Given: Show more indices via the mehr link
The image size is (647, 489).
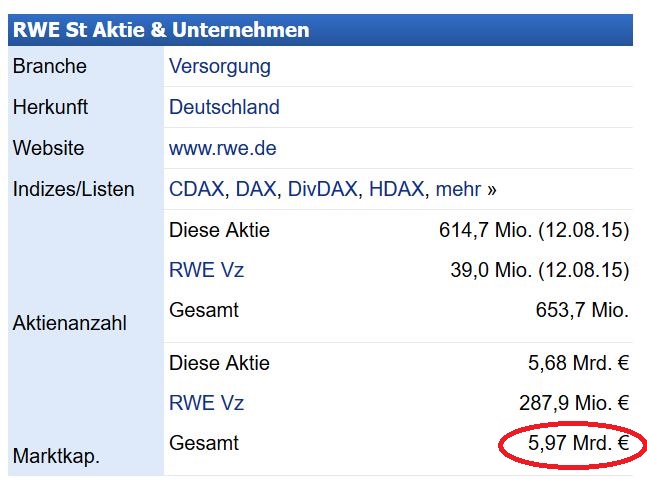Looking at the screenshot, I should [x=459, y=189].
